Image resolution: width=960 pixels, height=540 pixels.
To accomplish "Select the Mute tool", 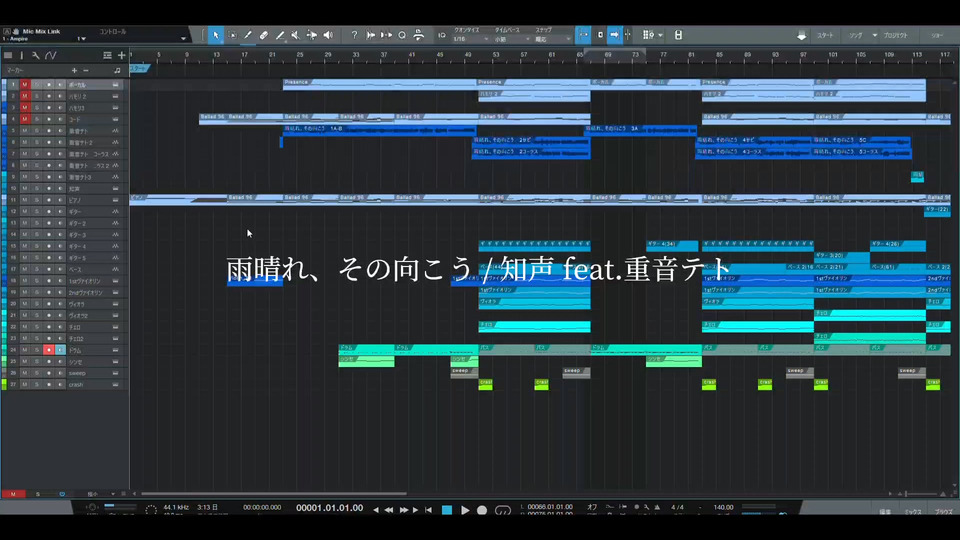I will point(296,35).
